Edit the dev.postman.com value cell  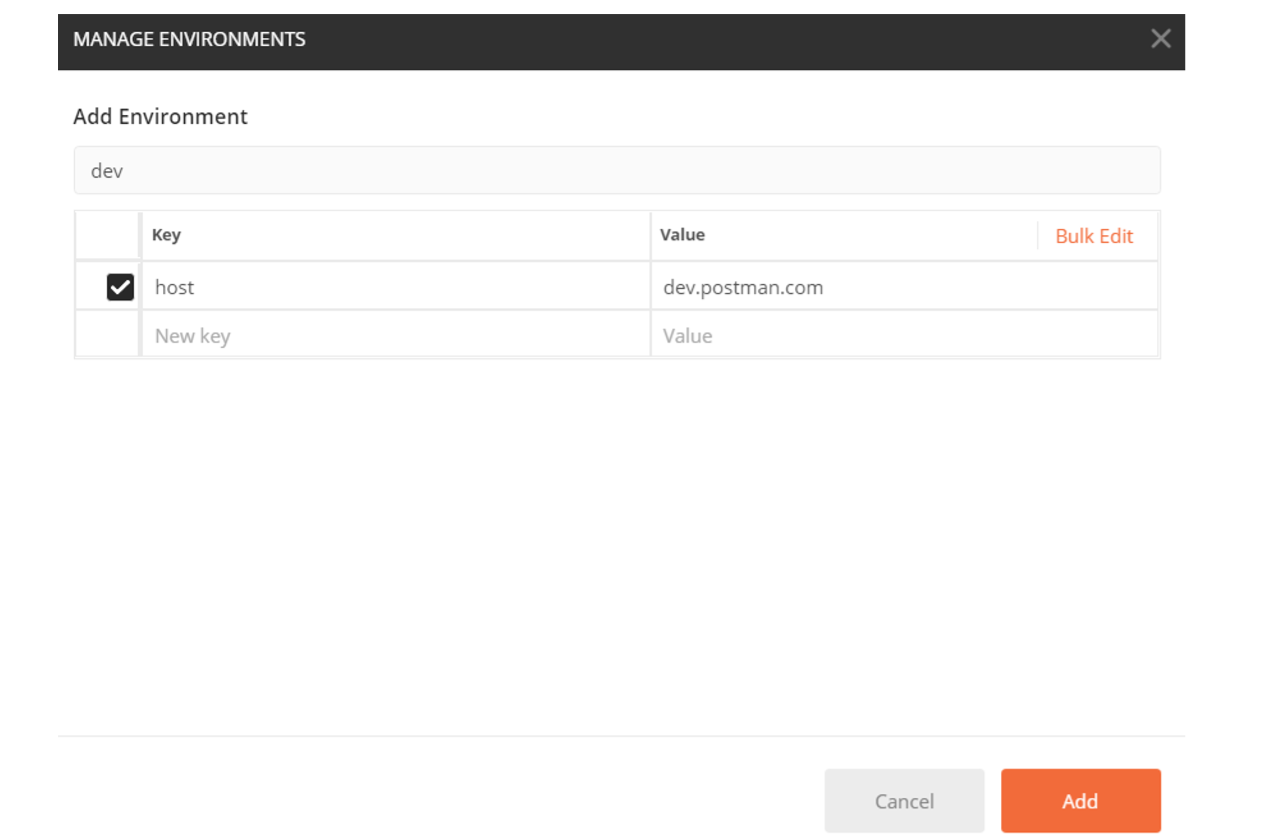(903, 288)
